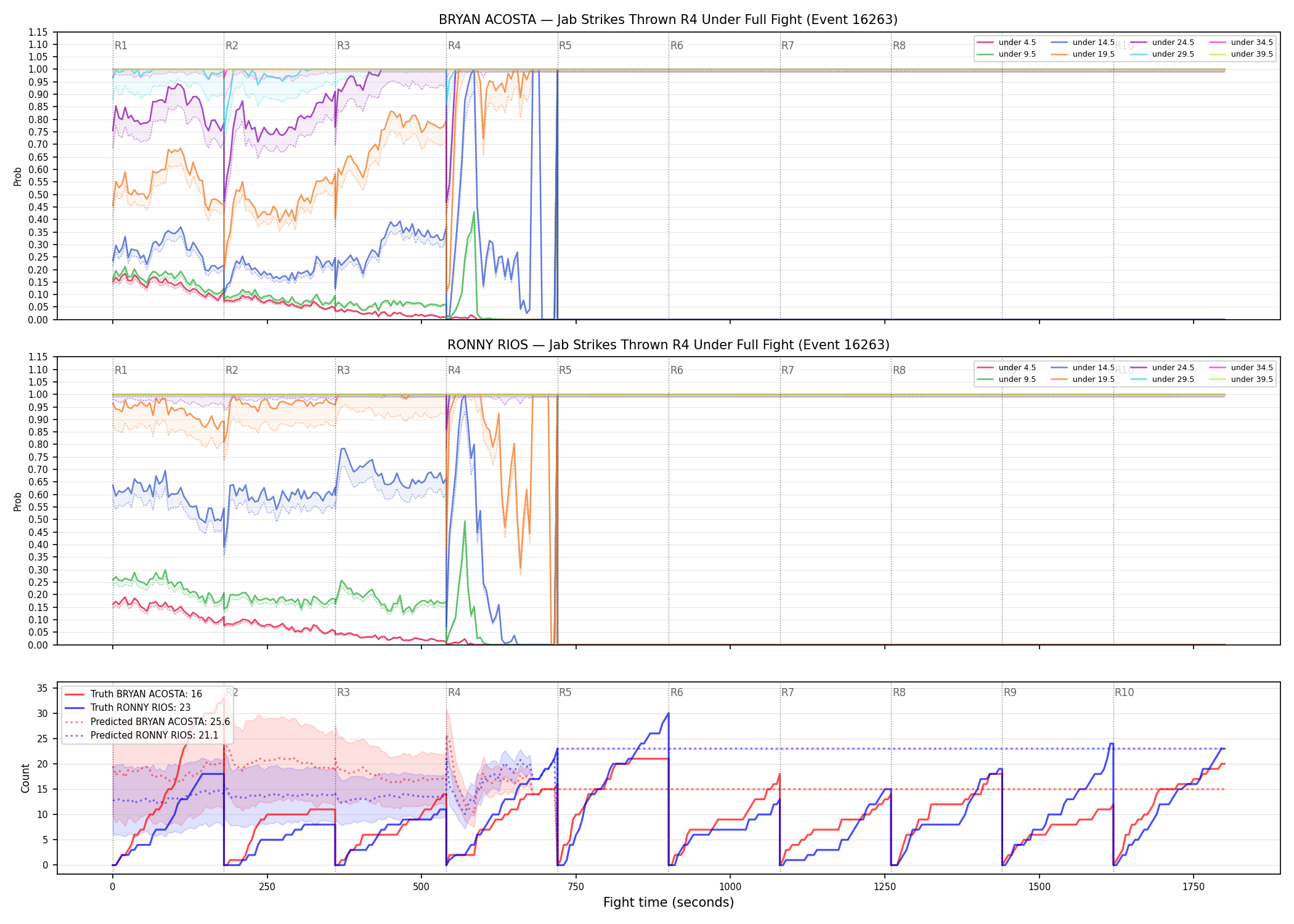The height and width of the screenshot is (924, 1294).
Task: Click the '0.50' y-tick of Ronny Rios chart
Action: tap(38, 519)
